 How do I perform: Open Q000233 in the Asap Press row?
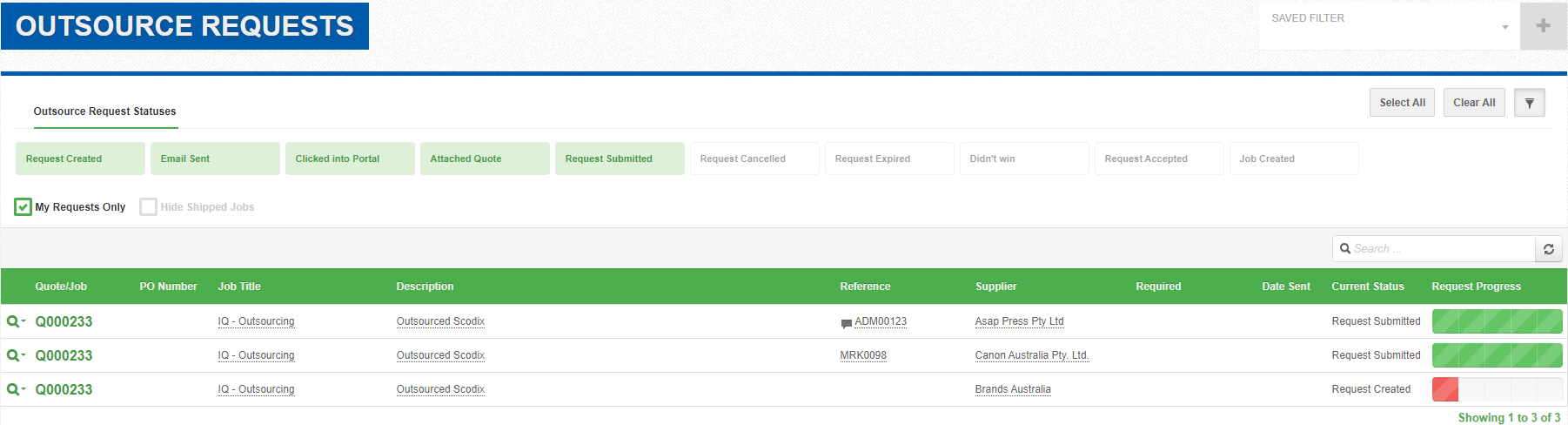click(64, 321)
